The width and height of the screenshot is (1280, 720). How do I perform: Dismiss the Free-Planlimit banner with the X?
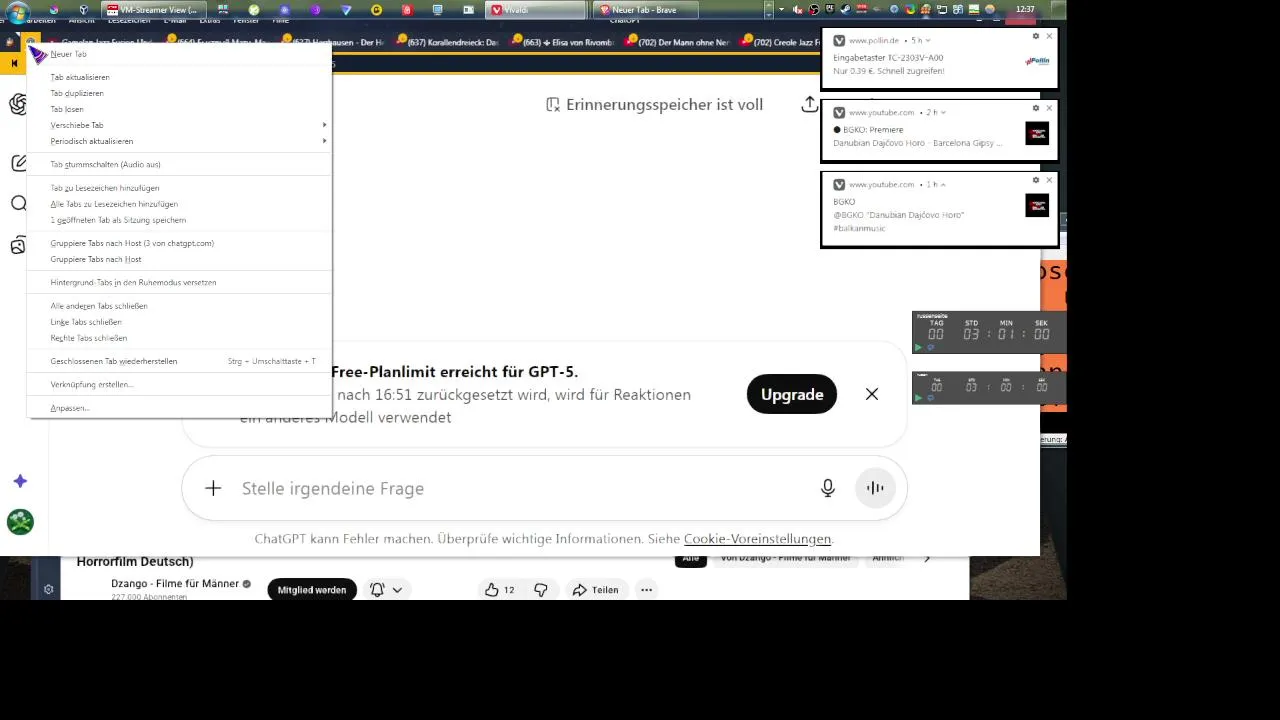872,394
